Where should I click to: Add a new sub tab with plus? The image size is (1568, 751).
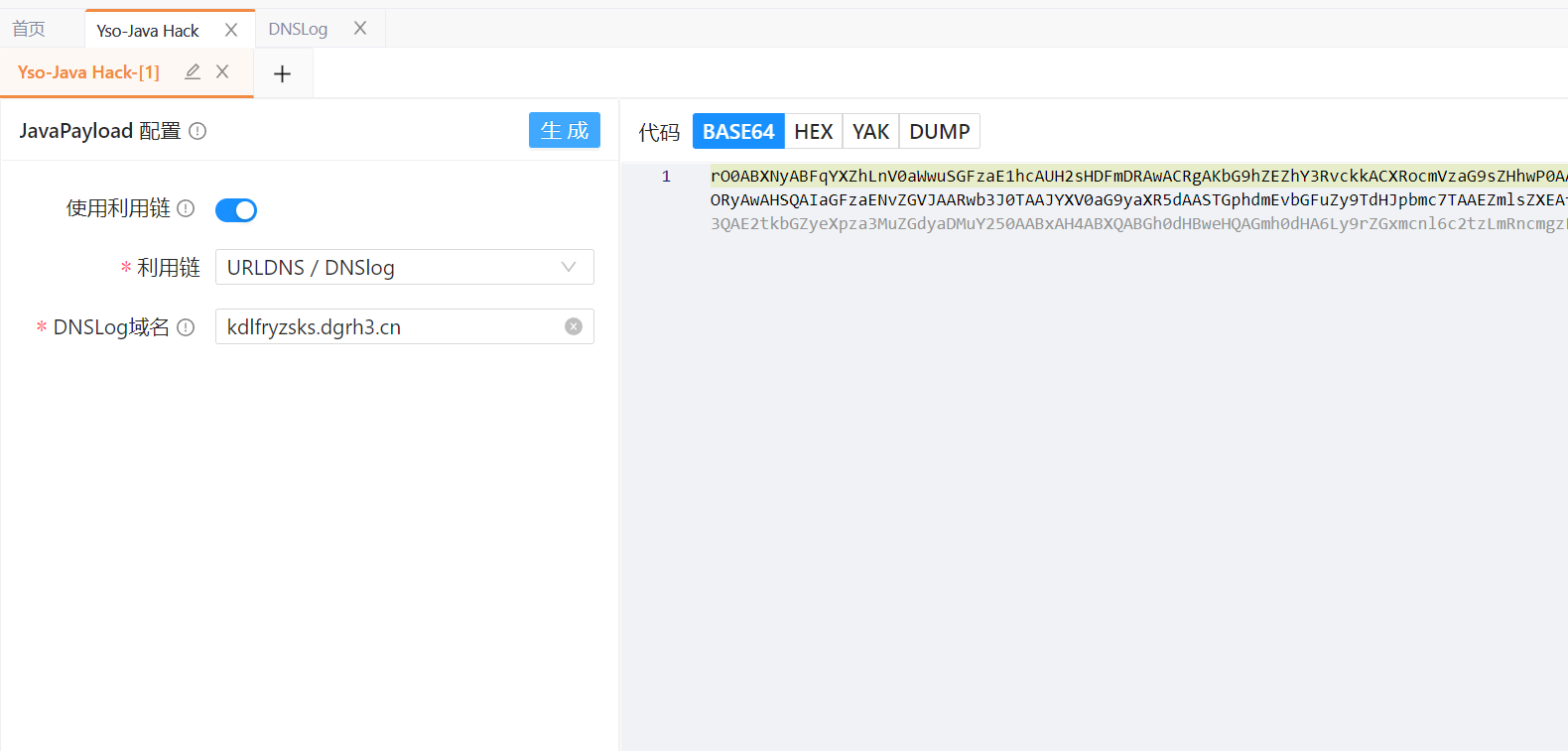pyautogui.click(x=282, y=73)
